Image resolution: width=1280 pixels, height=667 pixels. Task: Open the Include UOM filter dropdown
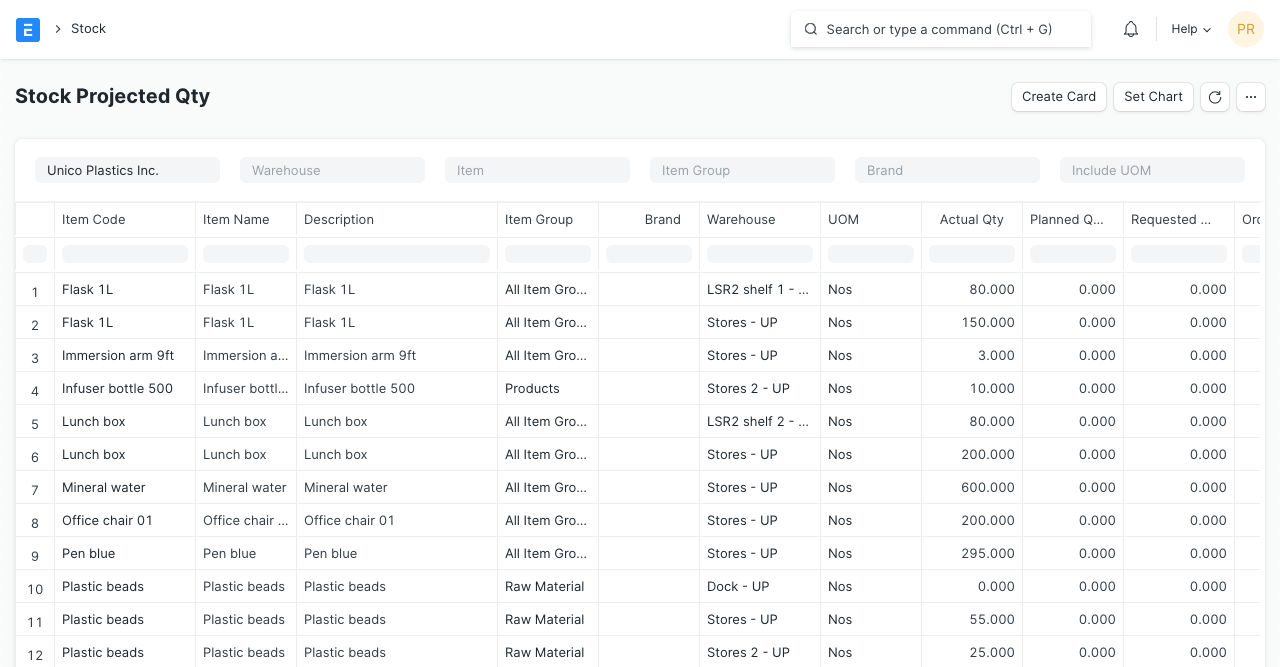(1152, 170)
